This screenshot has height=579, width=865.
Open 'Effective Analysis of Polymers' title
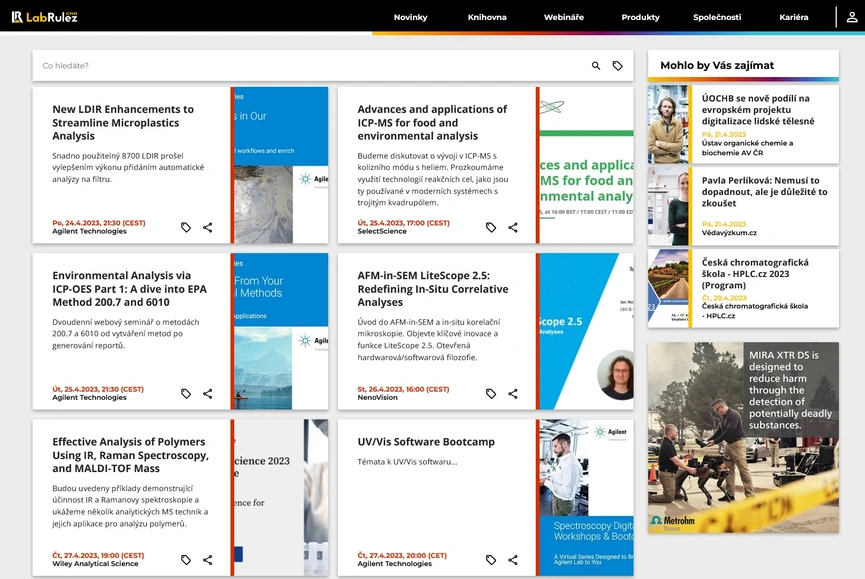click(x=130, y=455)
